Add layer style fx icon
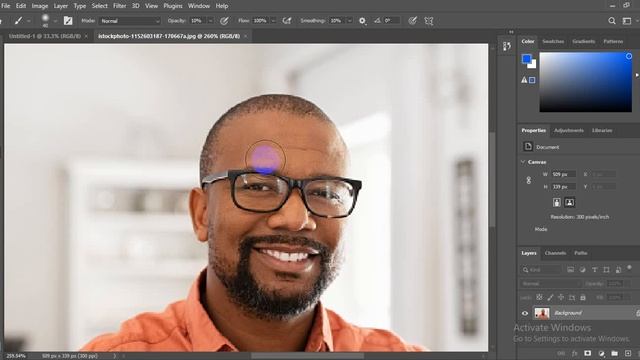This screenshot has height=360, width=640. point(575,353)
